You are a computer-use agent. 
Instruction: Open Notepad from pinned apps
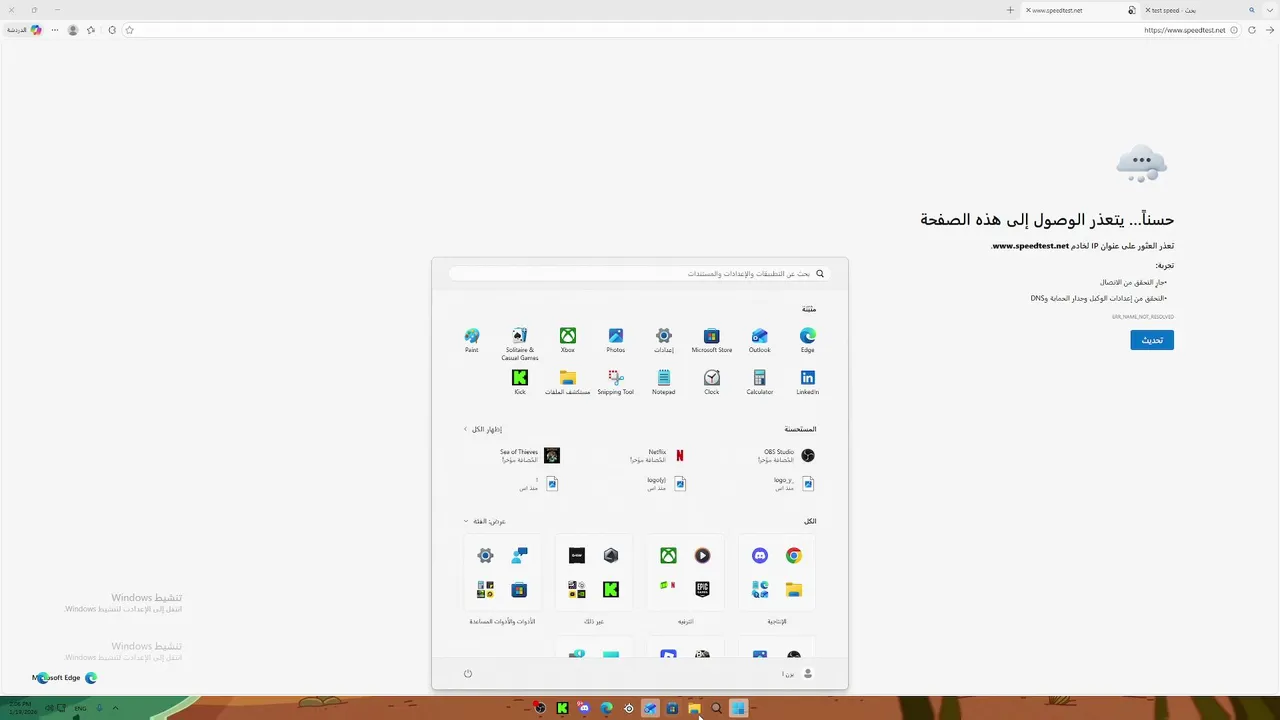click(x=664, y=382)
